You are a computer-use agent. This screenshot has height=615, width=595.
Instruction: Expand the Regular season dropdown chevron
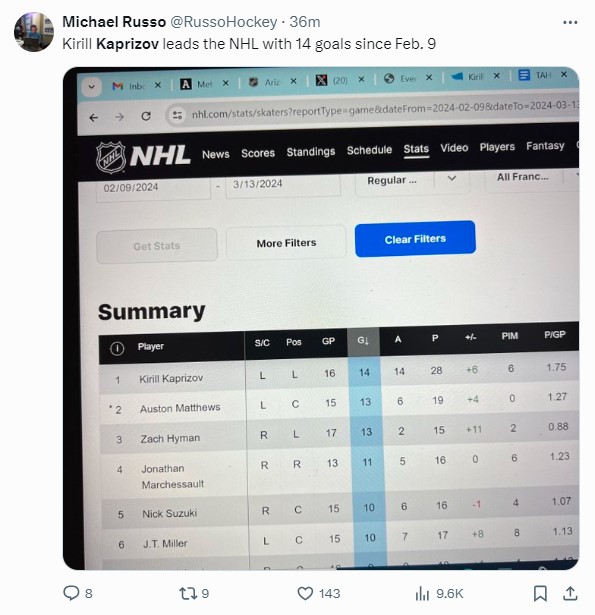tap(452, 178)
